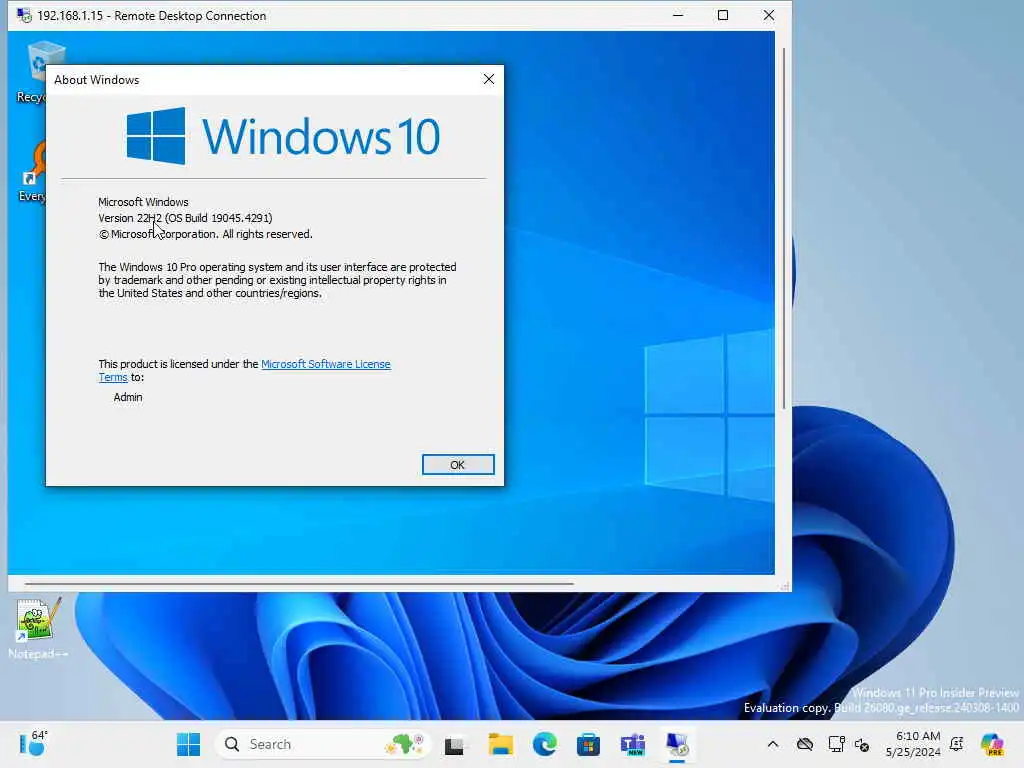
Task: Minimize the Remote Desktop Connection window
Action: pyautogui.click(x=678, y=15)
